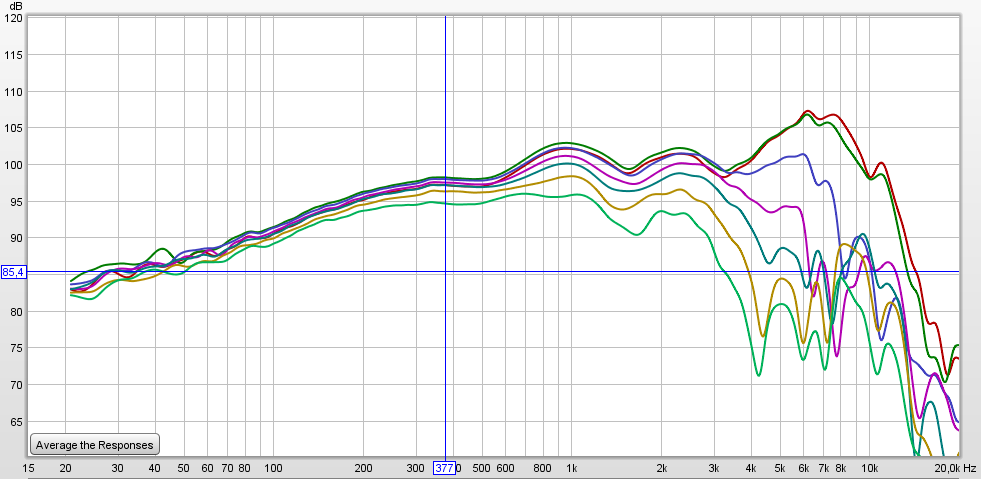Click the 5k frequency axis label

780,468
